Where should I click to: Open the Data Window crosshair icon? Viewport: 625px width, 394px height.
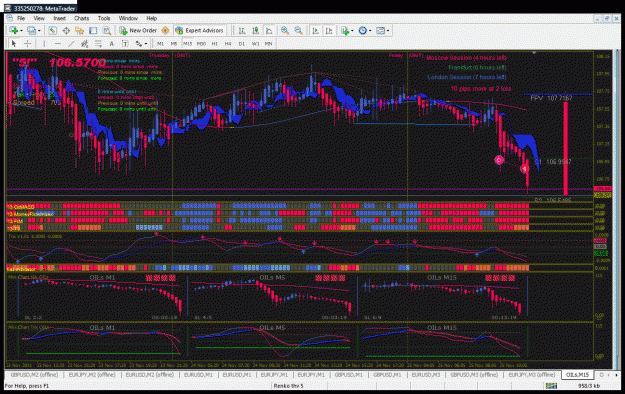(66, 30)
